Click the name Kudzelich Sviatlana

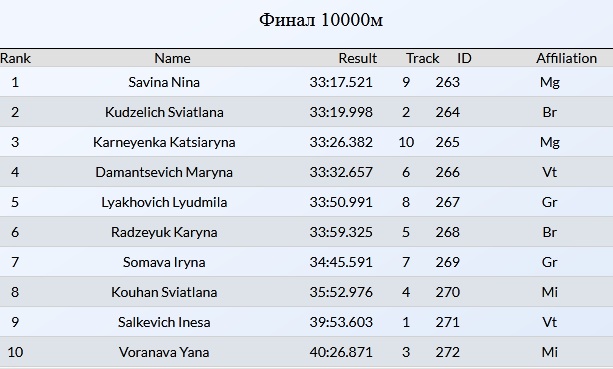tap(164, 112)
